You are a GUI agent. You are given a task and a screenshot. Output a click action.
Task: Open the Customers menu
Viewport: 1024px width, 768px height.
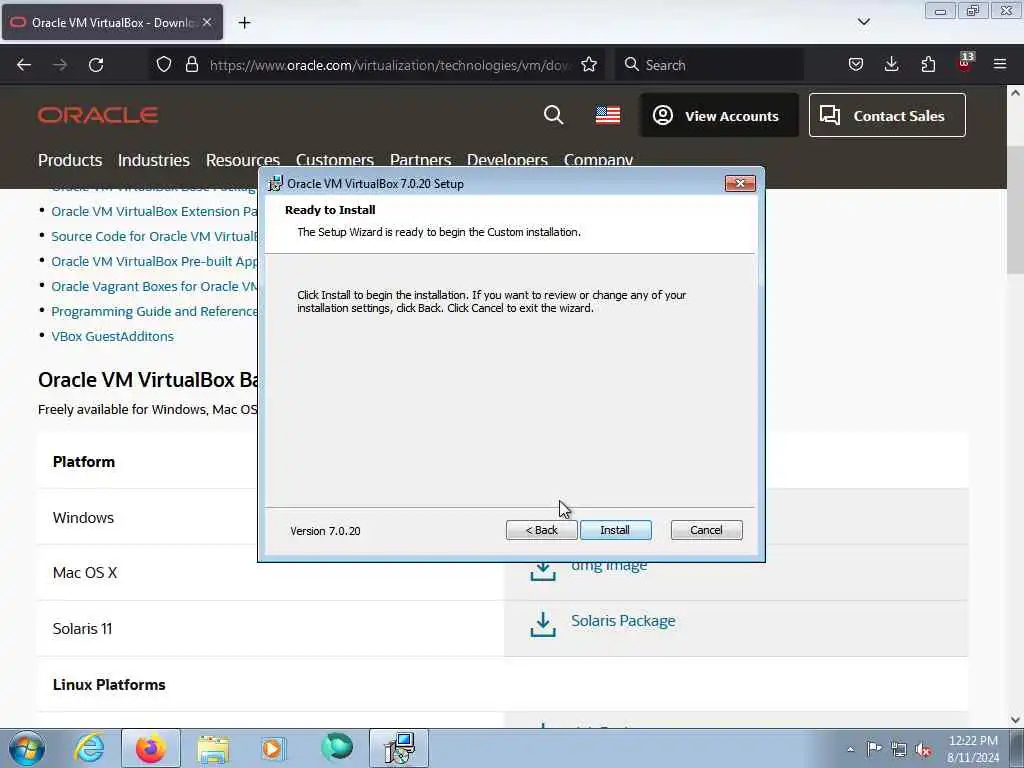tap(334, 160)
